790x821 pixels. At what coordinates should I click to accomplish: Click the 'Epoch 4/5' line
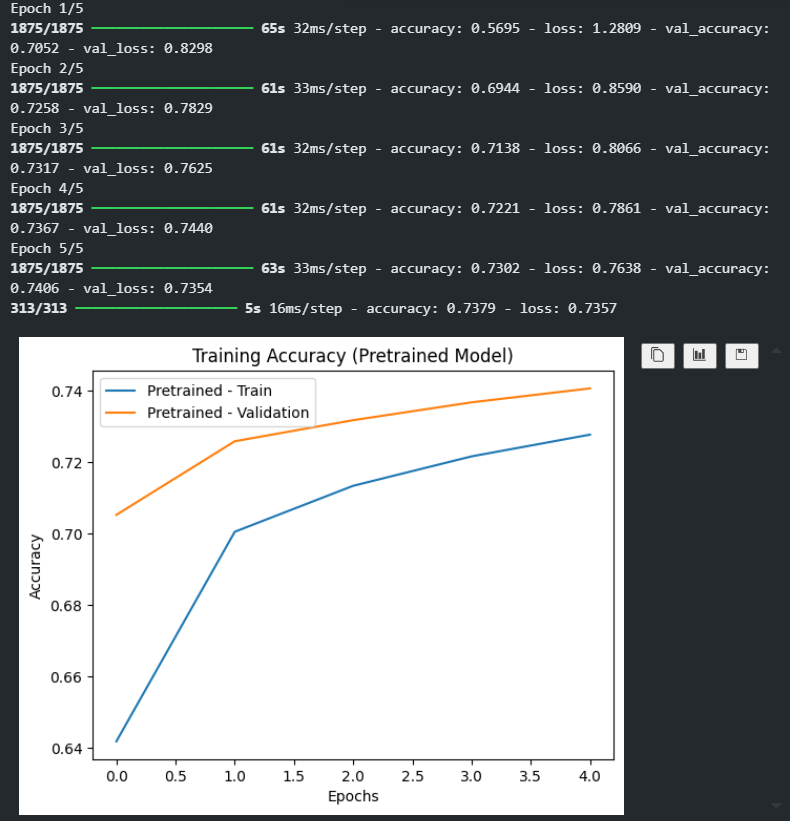point(47,188)
